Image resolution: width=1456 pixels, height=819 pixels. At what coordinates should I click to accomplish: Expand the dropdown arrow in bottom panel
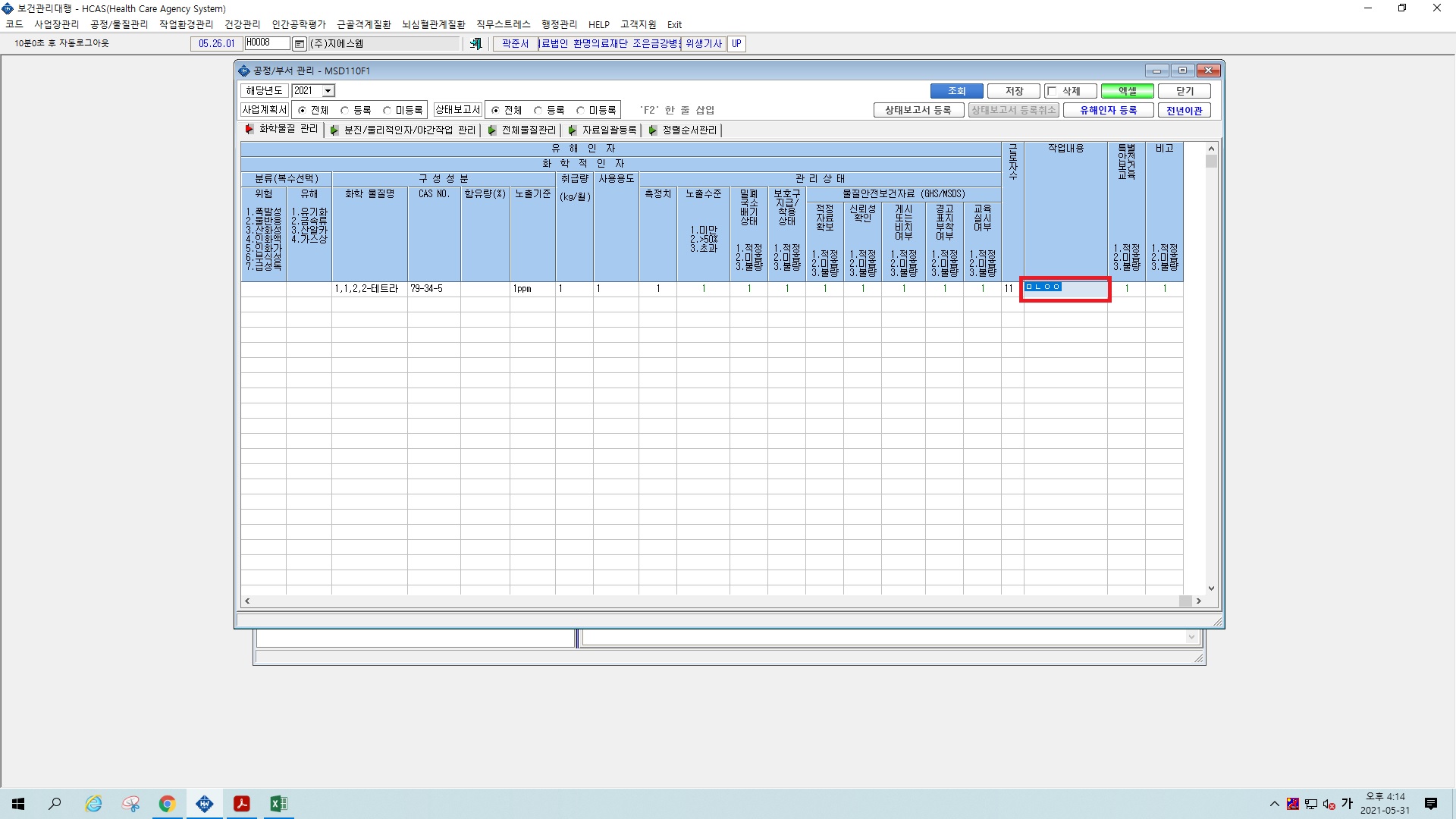(1191, 637)
